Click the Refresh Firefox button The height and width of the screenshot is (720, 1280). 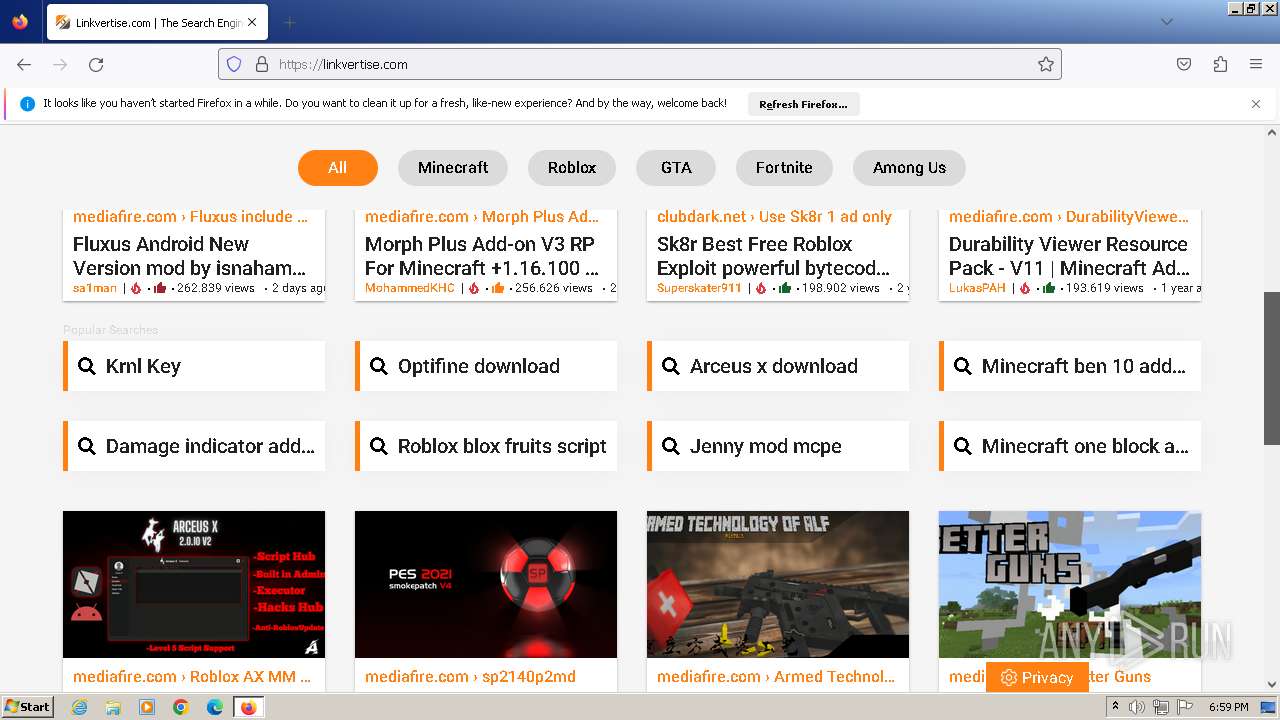pos(803,104)
